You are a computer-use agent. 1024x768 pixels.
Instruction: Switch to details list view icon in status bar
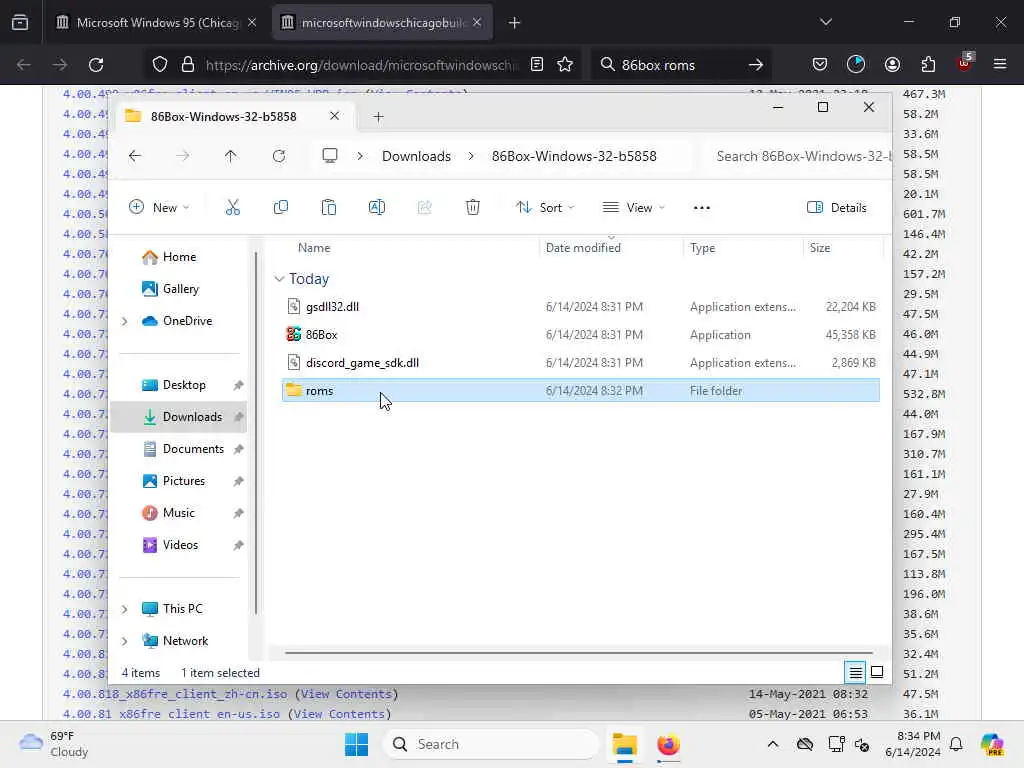855,672
